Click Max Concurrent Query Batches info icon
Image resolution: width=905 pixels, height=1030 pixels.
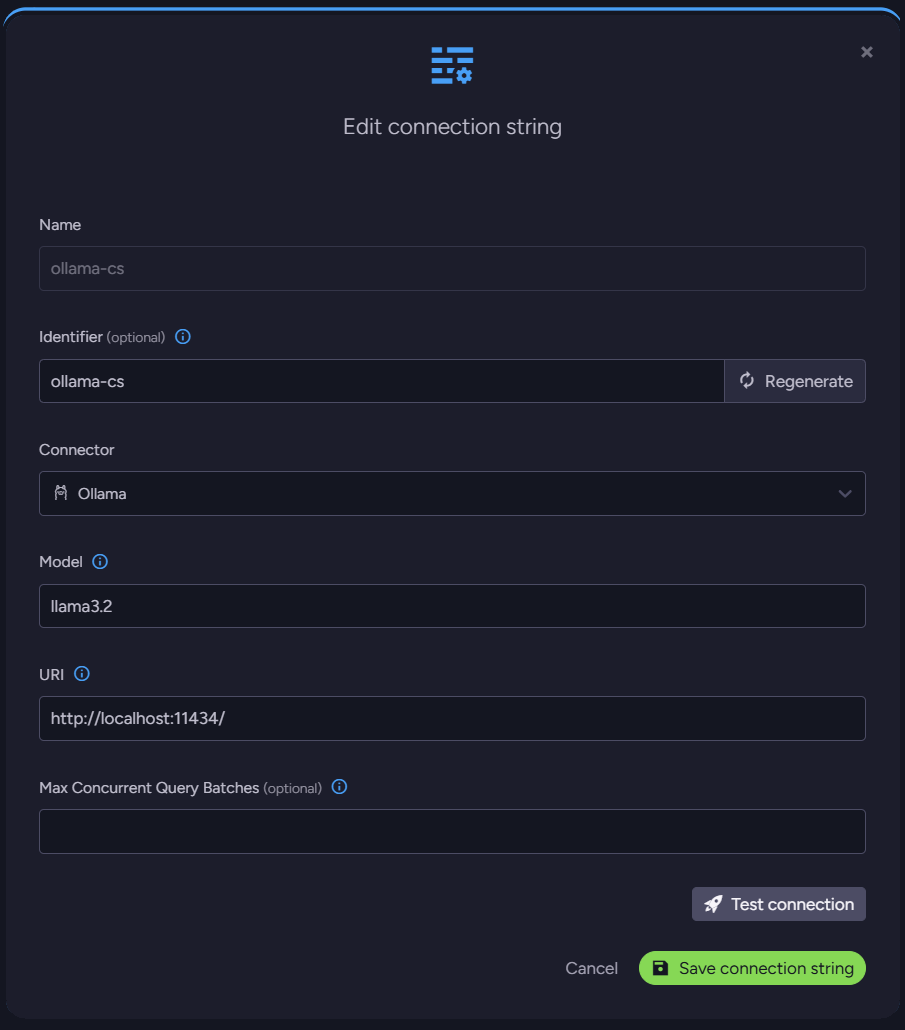339,787
